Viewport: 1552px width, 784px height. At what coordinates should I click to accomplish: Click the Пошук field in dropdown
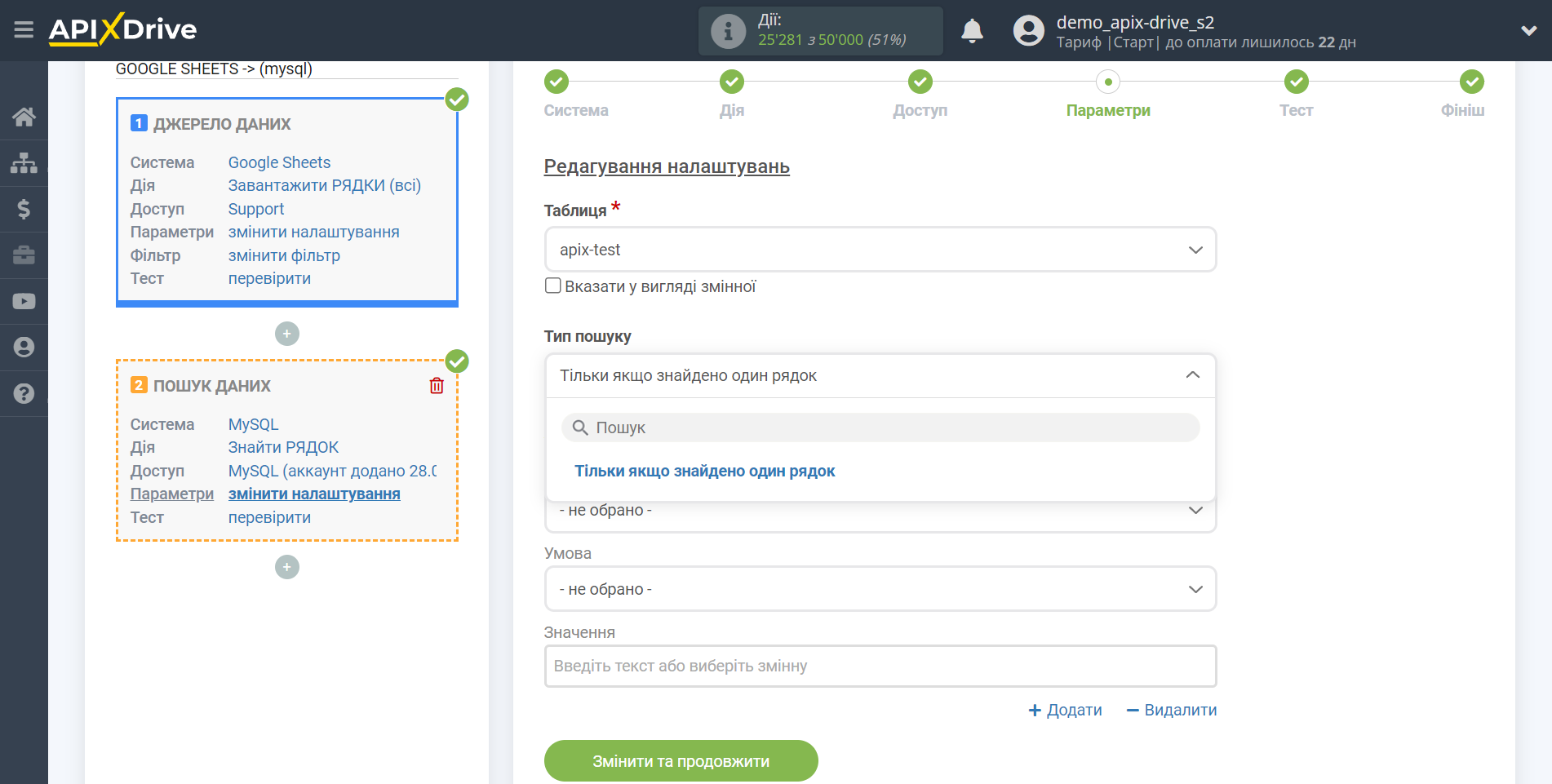pos(880,427)
